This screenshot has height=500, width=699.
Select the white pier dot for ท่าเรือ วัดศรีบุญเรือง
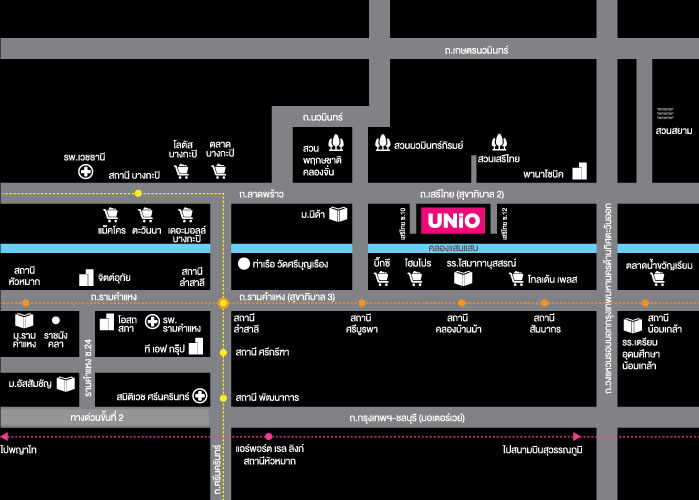click(x=243, y=266)
